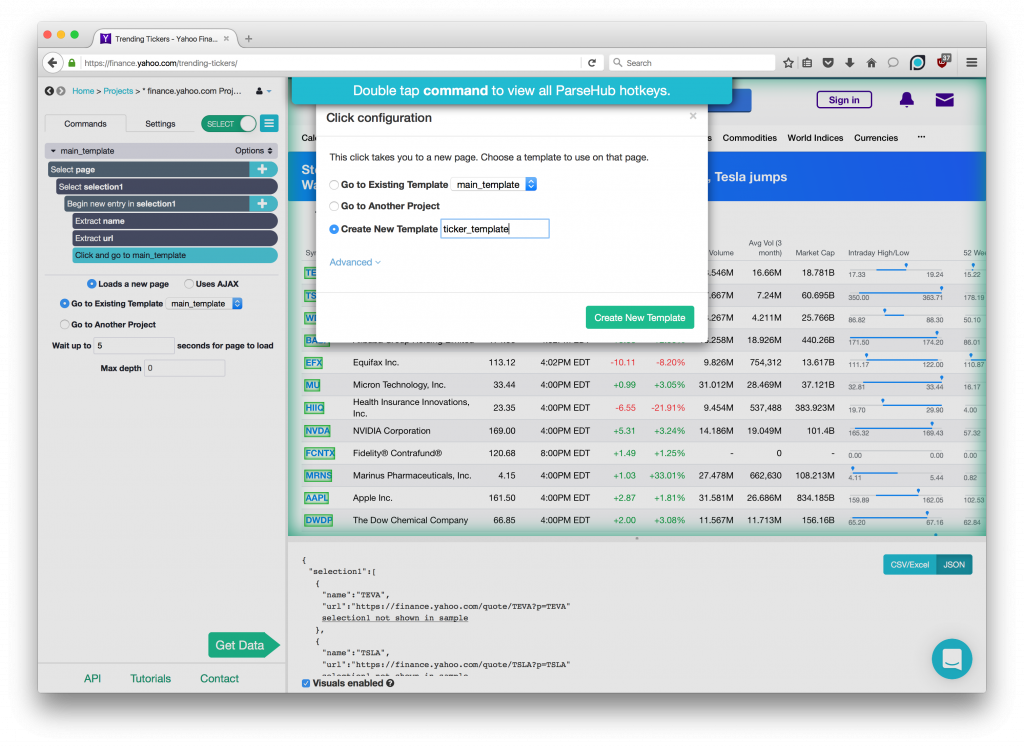Click Create New Template button

(639, 317)
